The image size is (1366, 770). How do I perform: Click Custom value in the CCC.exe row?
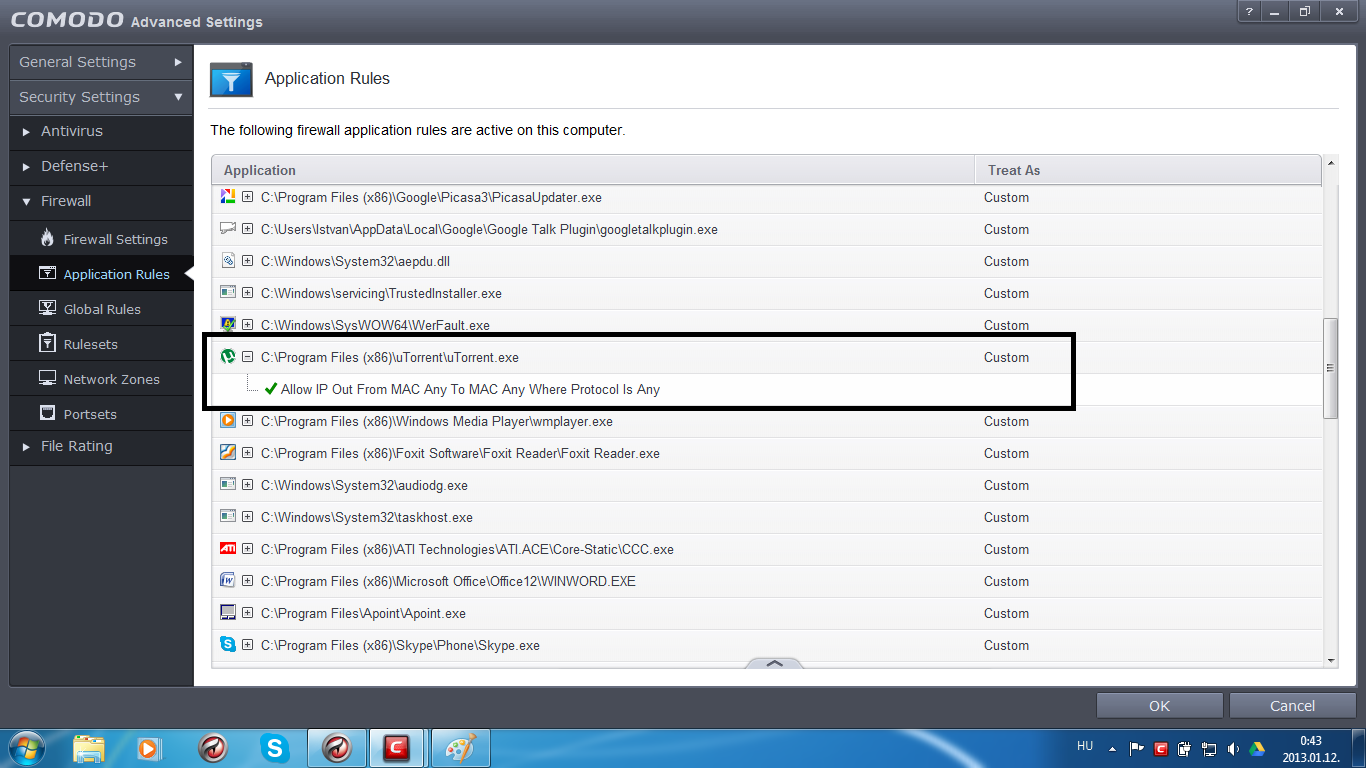tap(1006, 549)
